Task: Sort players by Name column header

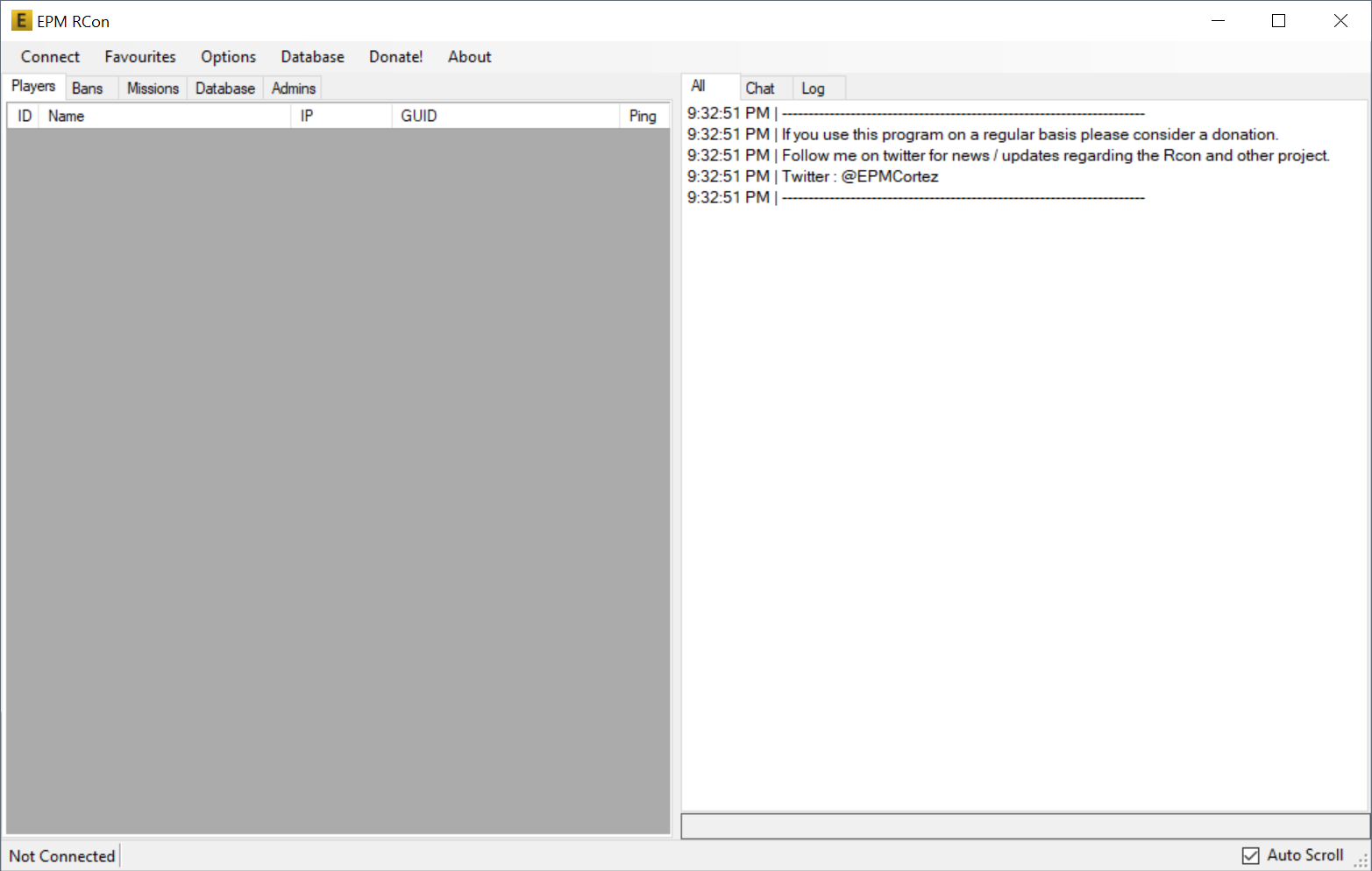Action: (x=165, y=116)
